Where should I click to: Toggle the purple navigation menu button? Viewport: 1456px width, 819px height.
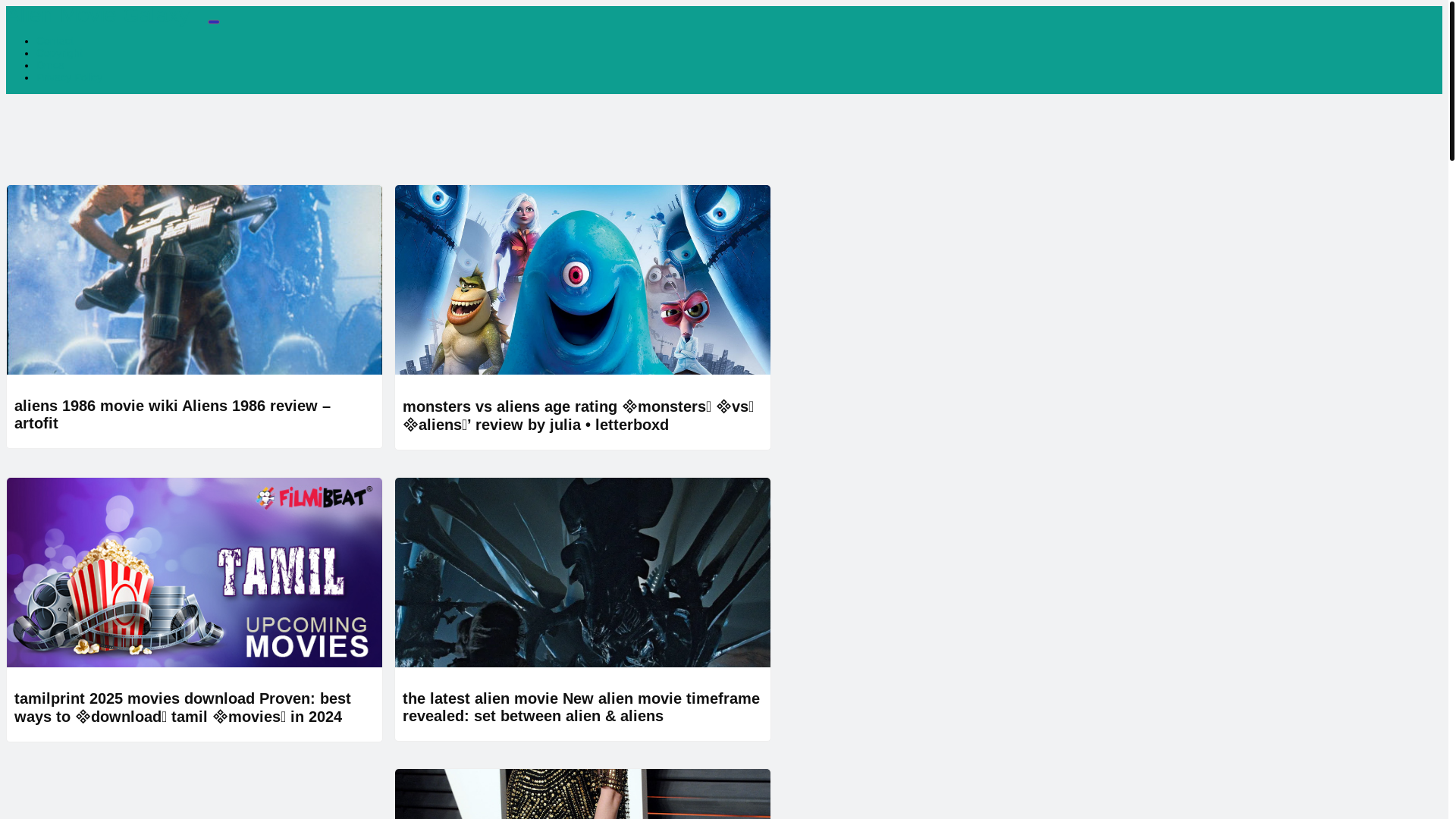click(x=214, y=22)
